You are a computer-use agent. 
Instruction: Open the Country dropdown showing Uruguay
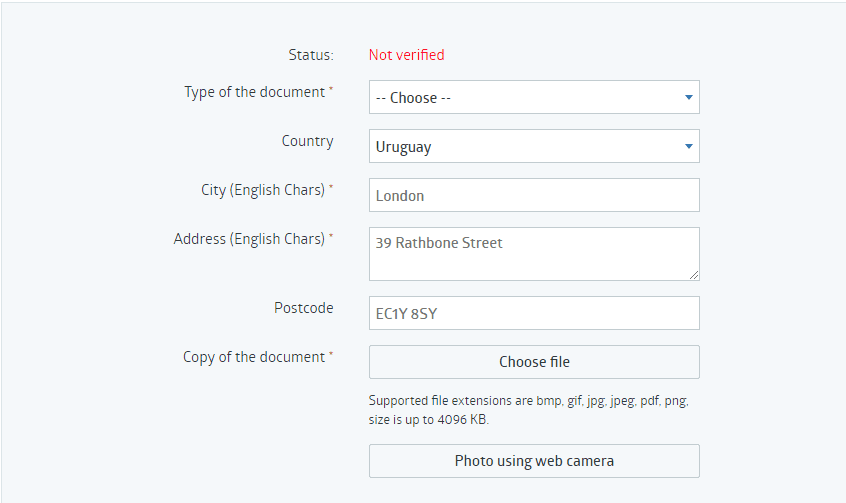534,146
